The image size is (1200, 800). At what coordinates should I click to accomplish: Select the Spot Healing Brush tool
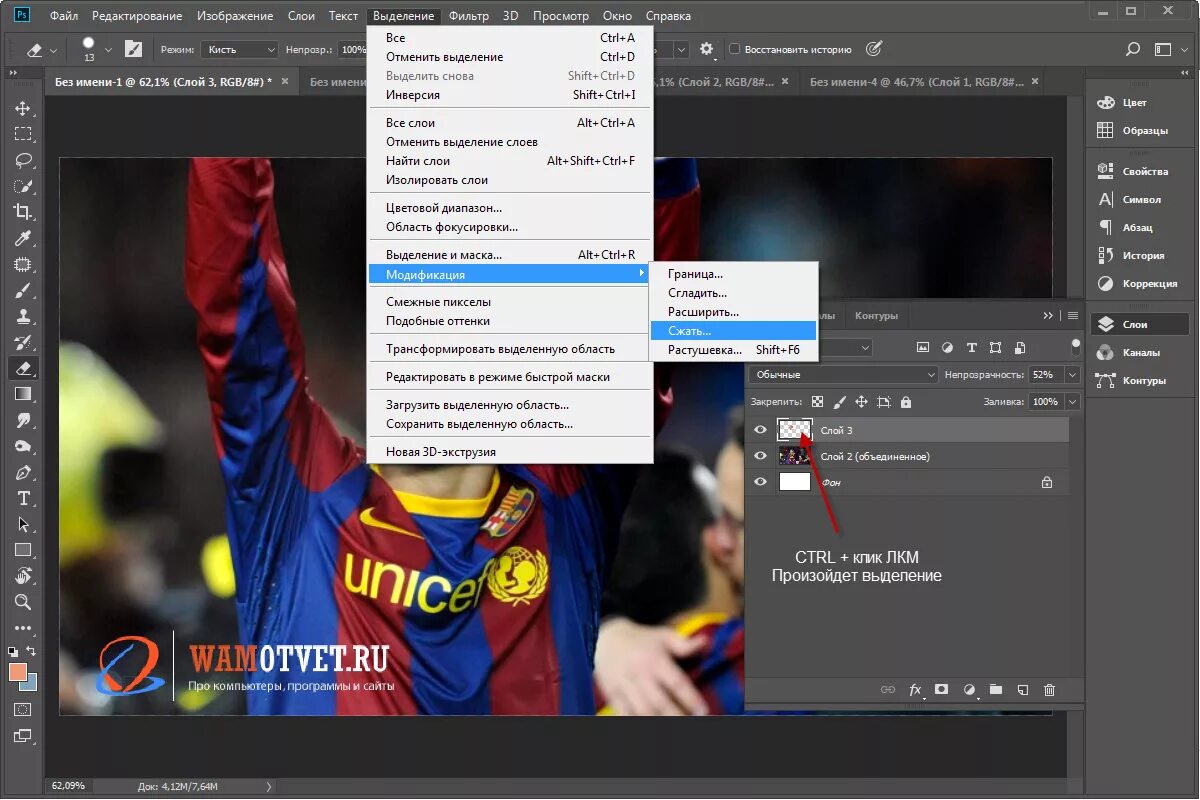(23, 264)
